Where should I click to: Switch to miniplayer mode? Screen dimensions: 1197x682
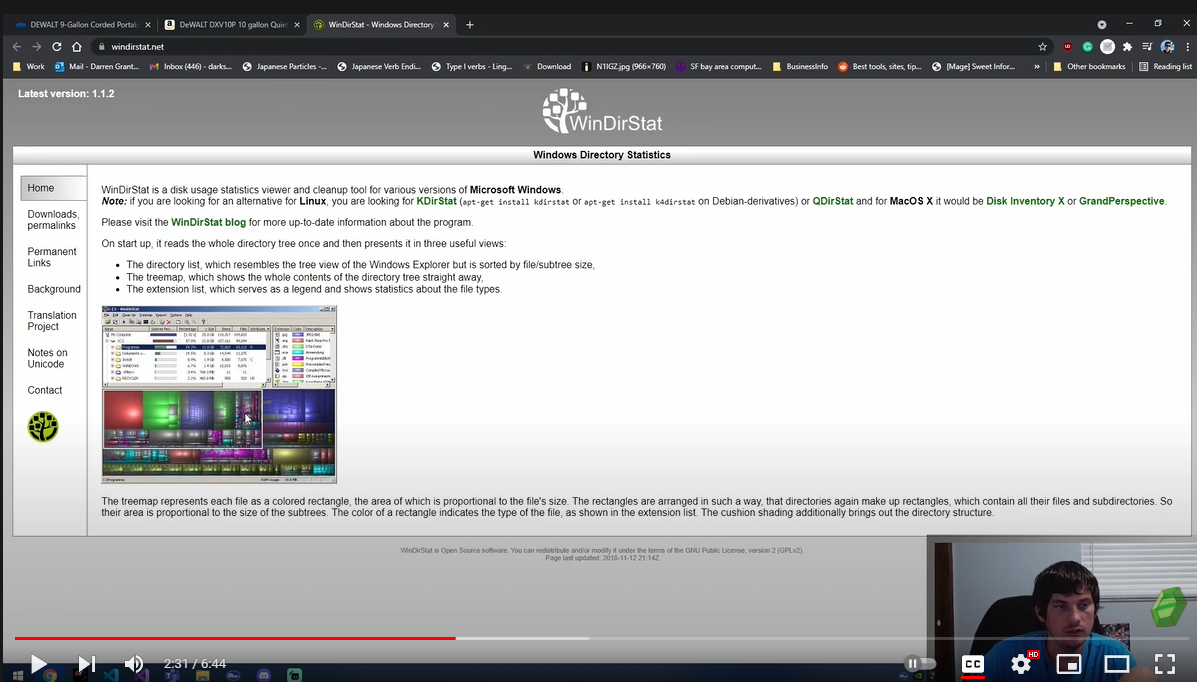pyautogui.click(x=1069, y=664)
